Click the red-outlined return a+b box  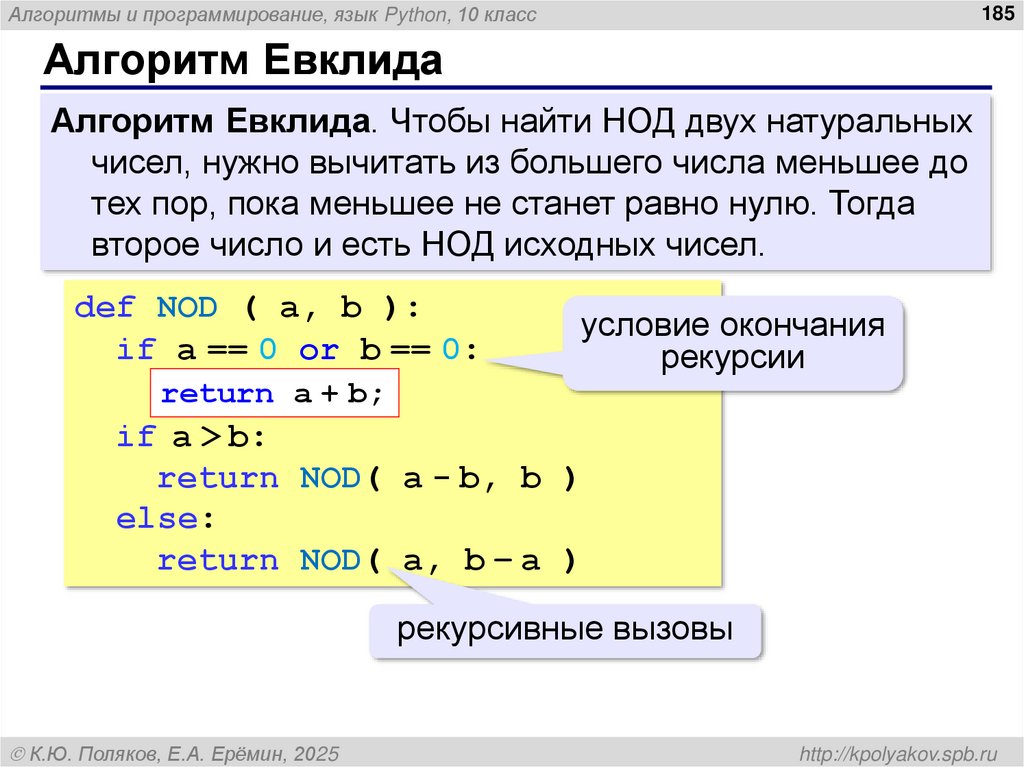pos(275,392)
